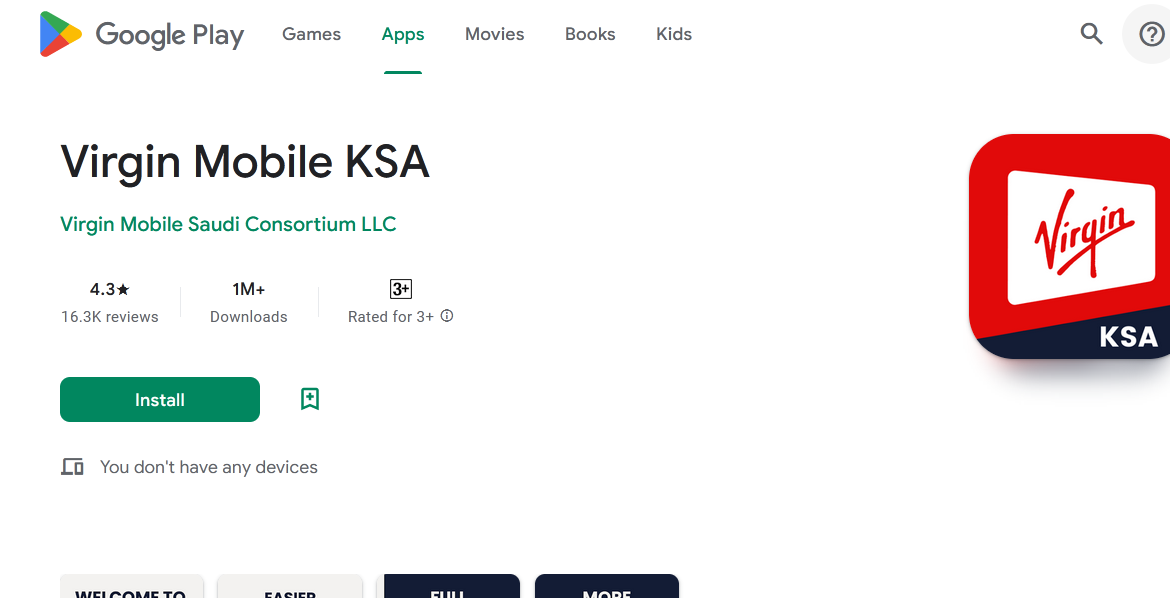This screenshot has width=1170, height=598.
Task: Go to the Books tab
Action: [589, 34]
